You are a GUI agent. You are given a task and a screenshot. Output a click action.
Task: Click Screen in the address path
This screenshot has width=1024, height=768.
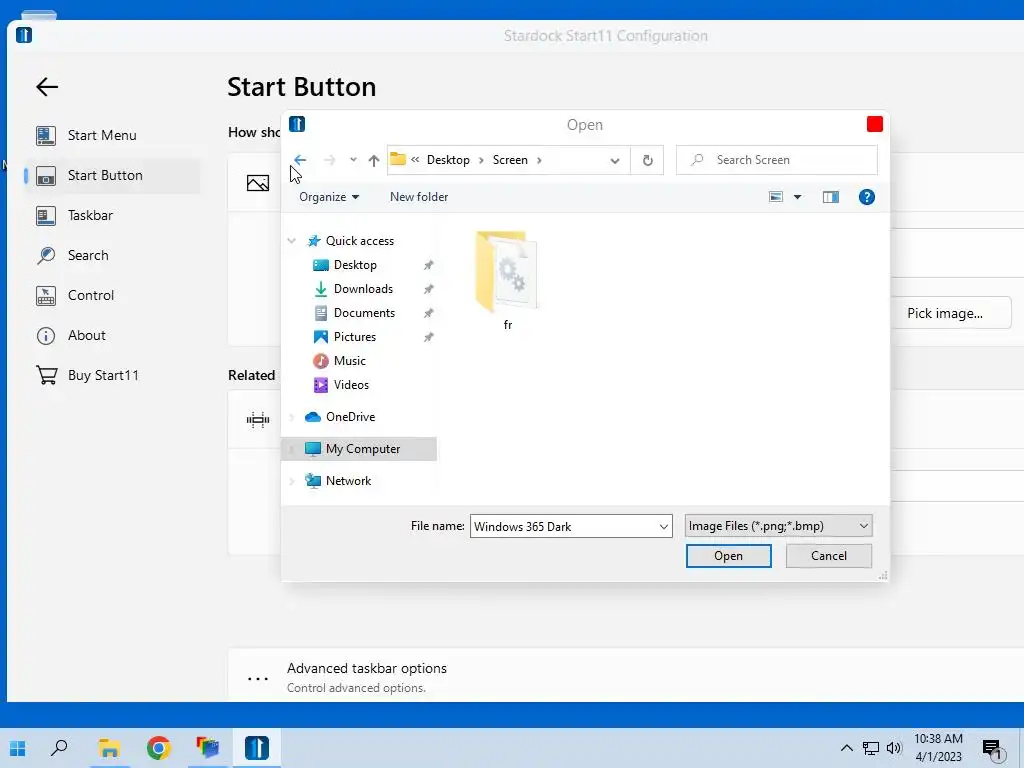(x=510, y=160)
